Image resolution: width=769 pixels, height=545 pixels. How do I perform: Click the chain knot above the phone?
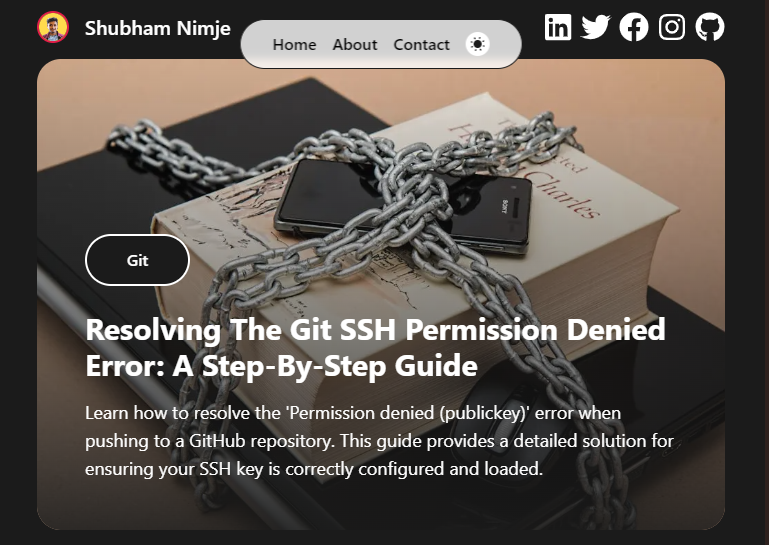pos(417,162)
